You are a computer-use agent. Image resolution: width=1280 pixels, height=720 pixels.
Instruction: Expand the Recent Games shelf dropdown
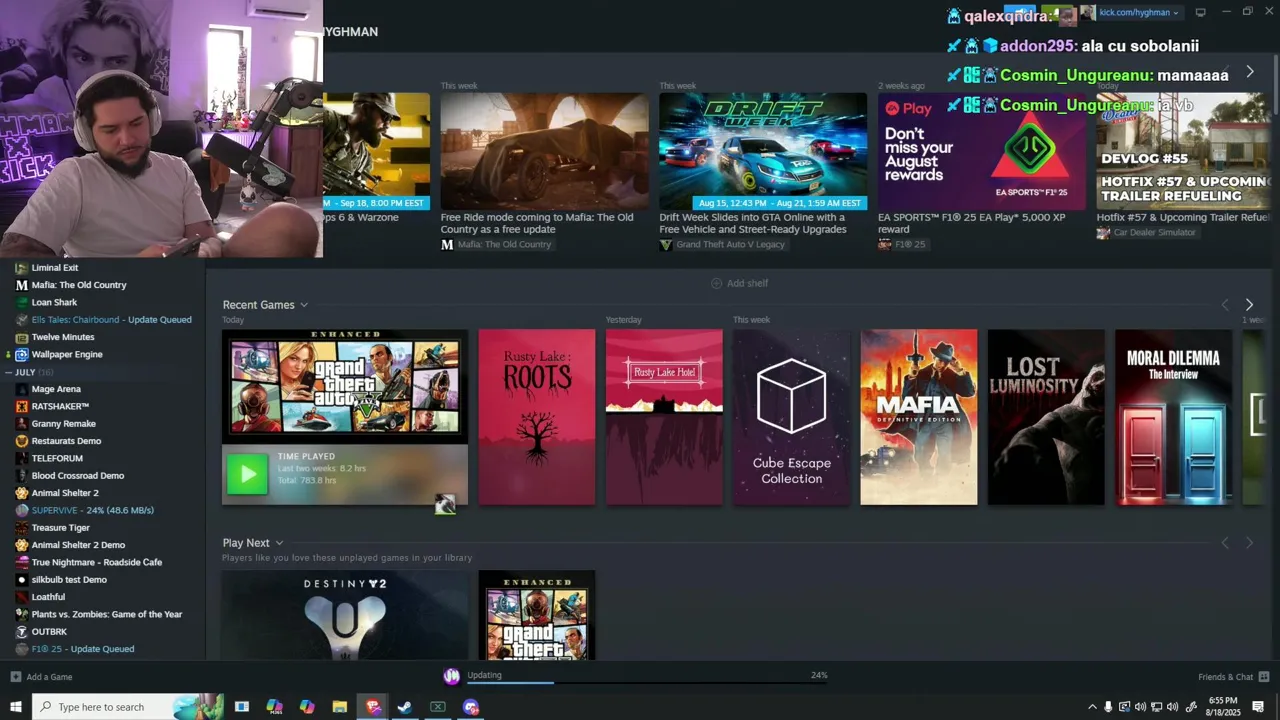(304, 305)
